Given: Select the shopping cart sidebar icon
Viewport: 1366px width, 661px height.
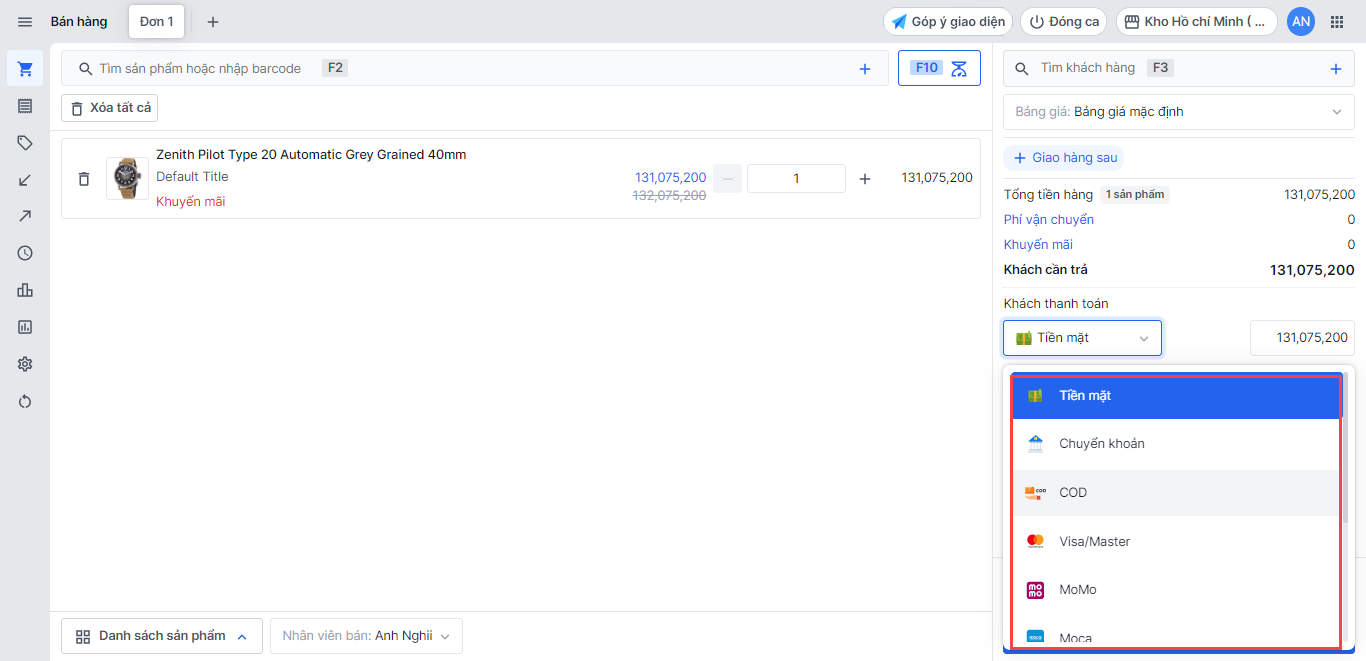Looking at the screenshot, I should point(25,68).
